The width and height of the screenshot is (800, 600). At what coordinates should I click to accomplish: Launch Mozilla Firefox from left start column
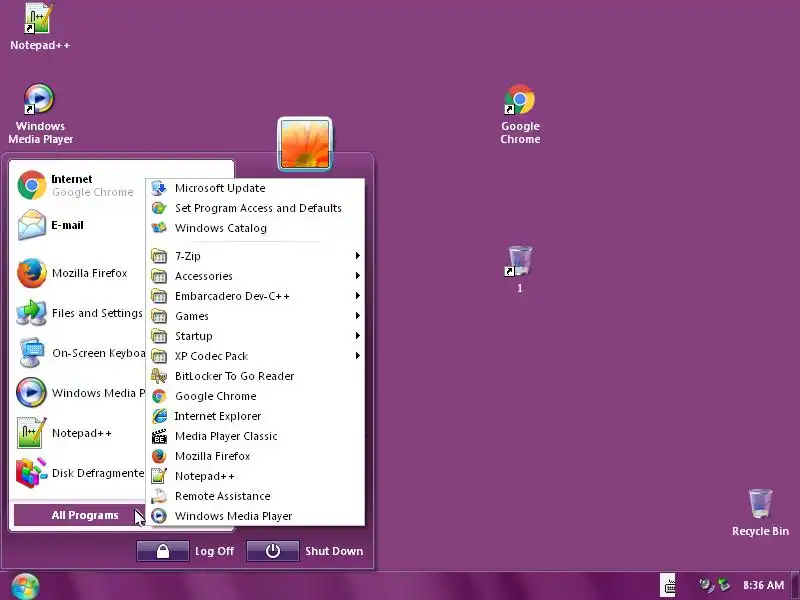pos(77,273)
